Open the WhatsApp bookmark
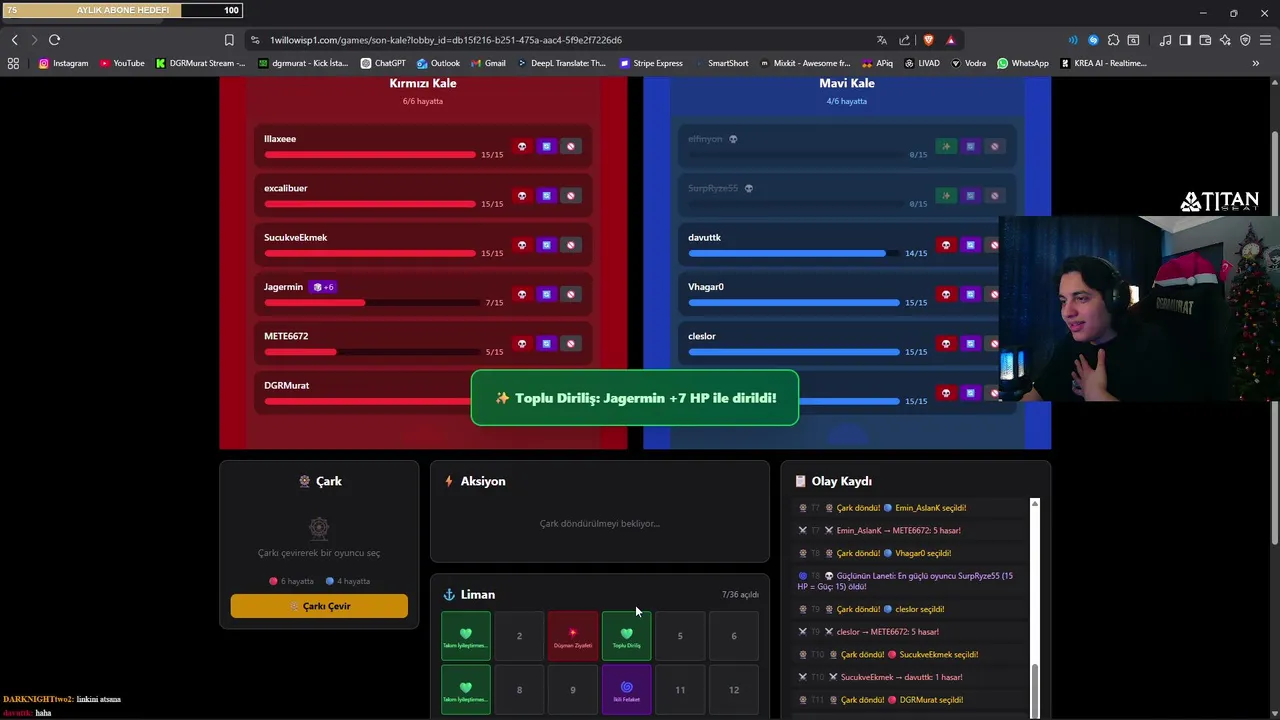1280x720 pixels. click(1023, 63)
